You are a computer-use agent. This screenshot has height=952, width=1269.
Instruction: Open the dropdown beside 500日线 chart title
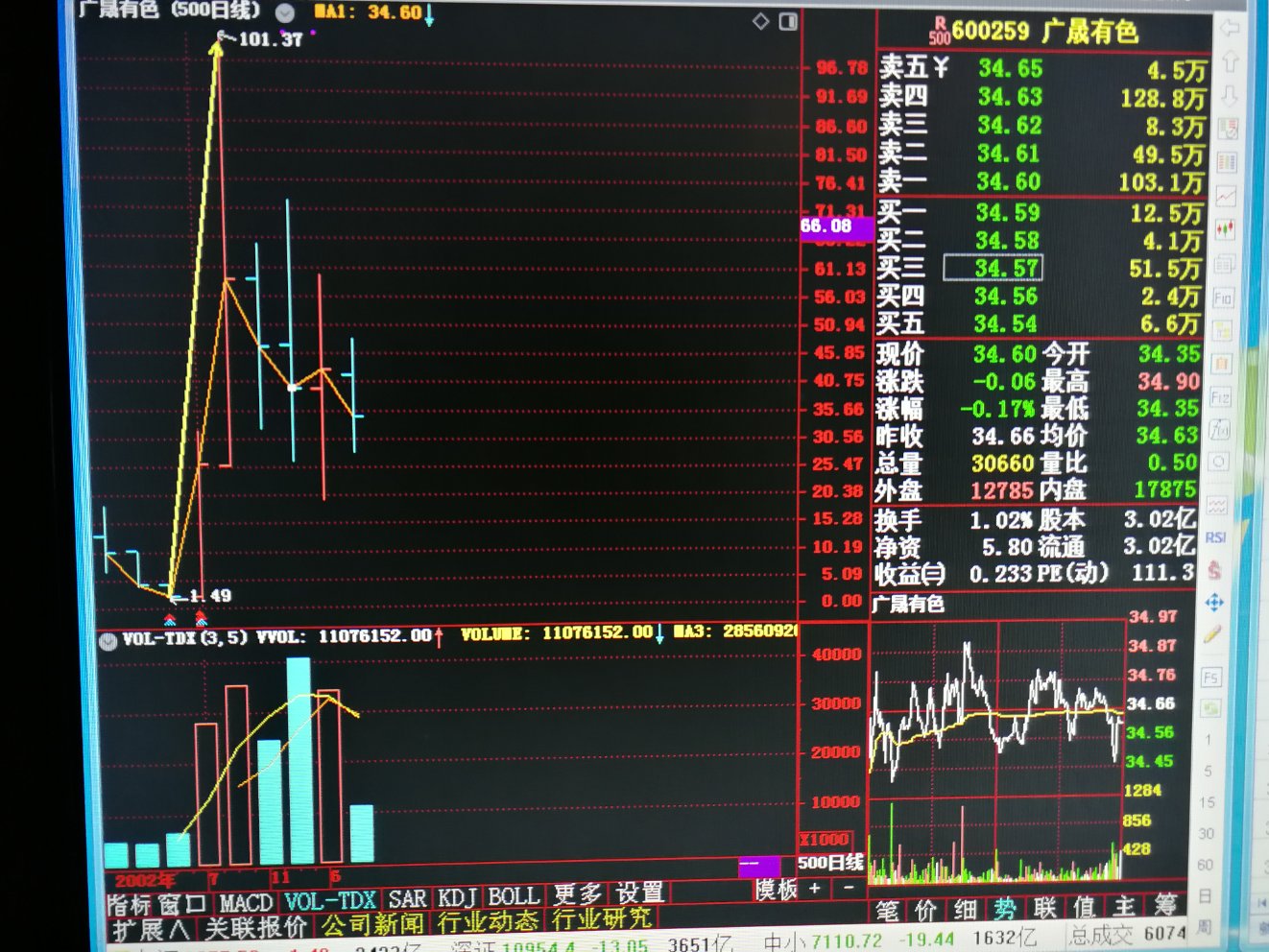pyautogui.click(x=285, y=12)
